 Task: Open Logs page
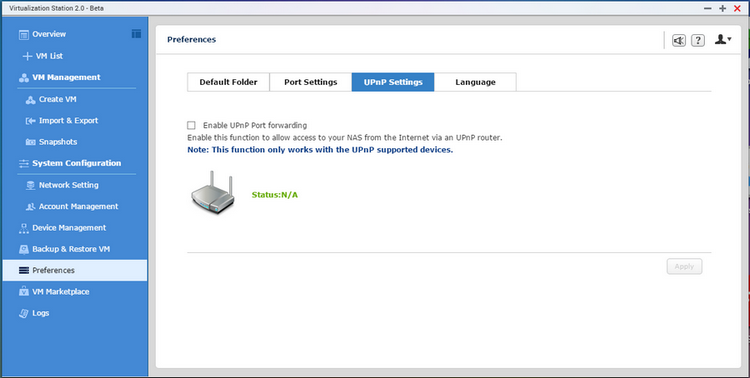[41, 313]
